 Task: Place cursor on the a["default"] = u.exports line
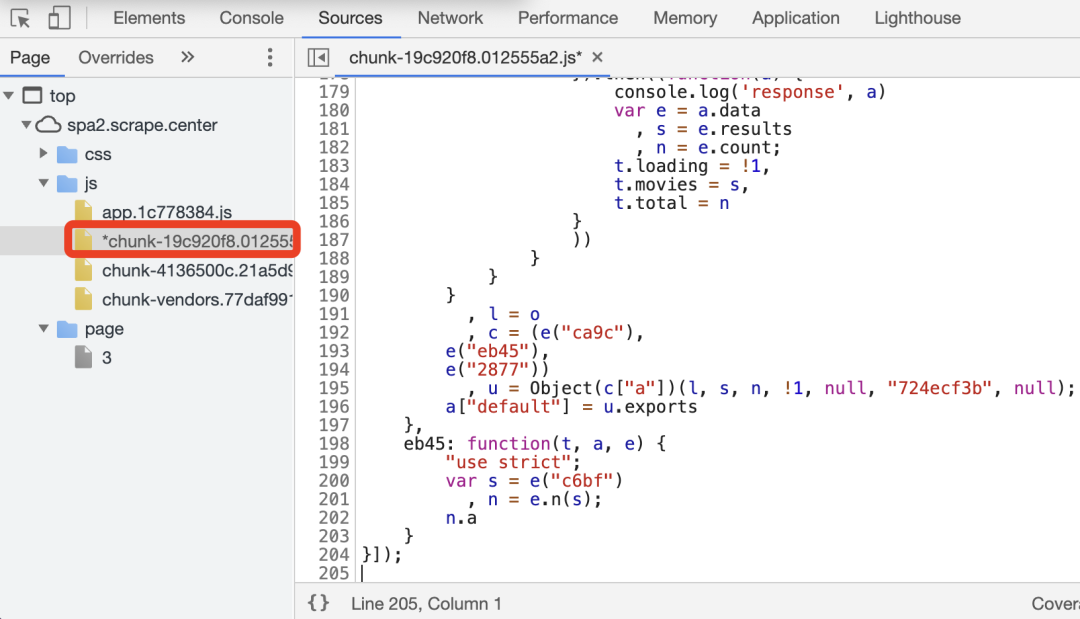(571, 407)
